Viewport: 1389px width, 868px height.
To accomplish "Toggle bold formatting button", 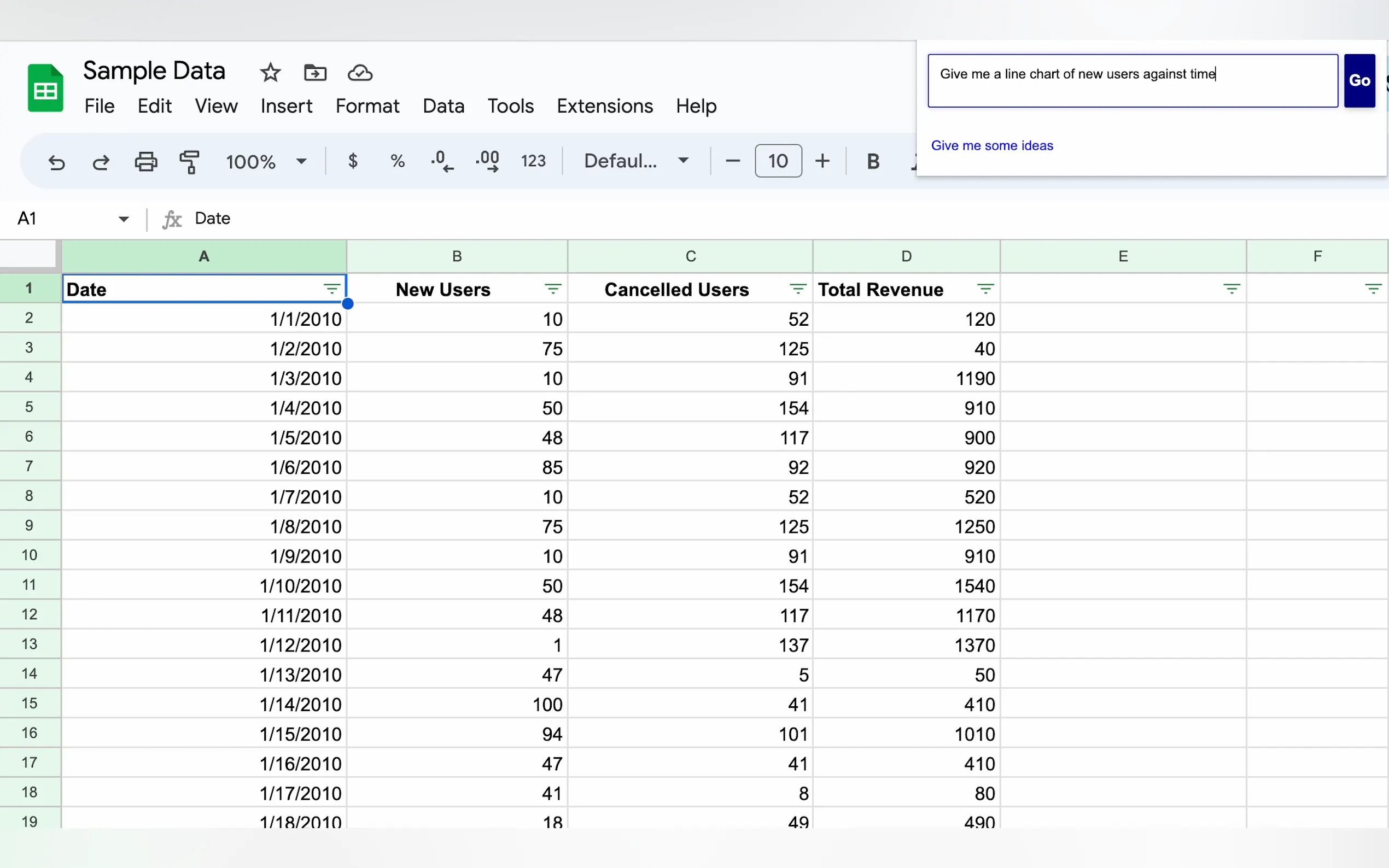I will (872, 161).
